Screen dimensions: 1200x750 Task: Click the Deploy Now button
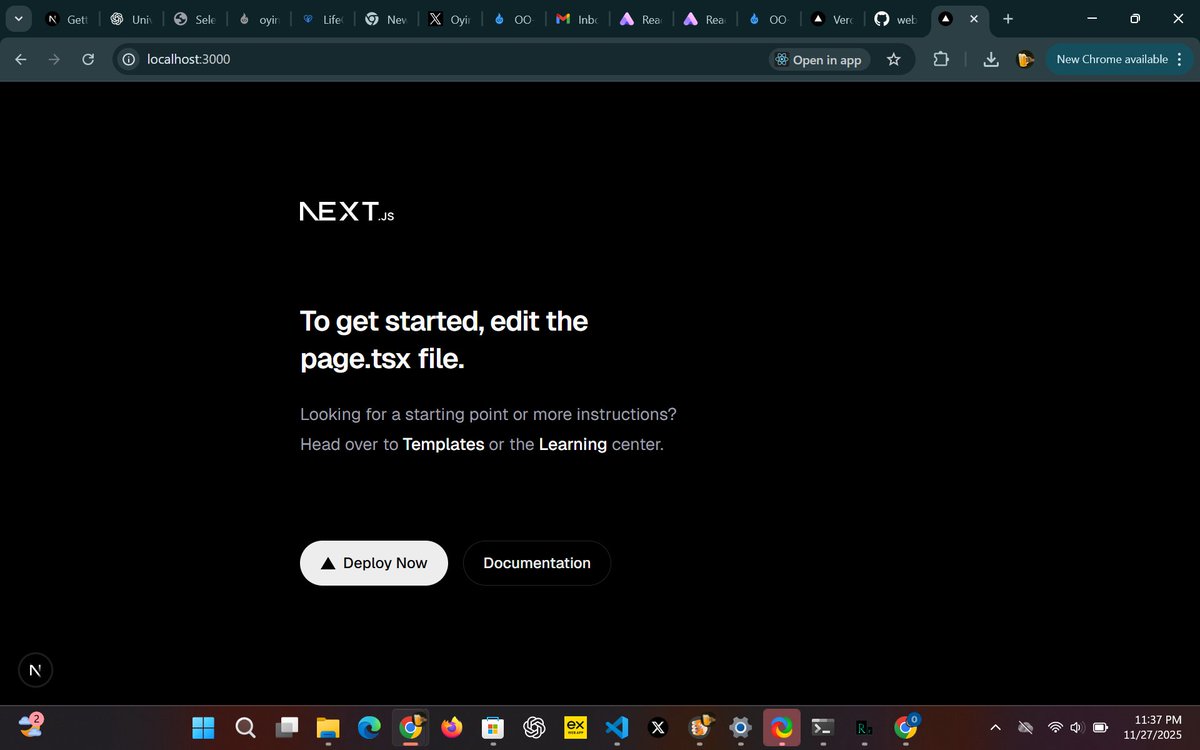[373, 563]
